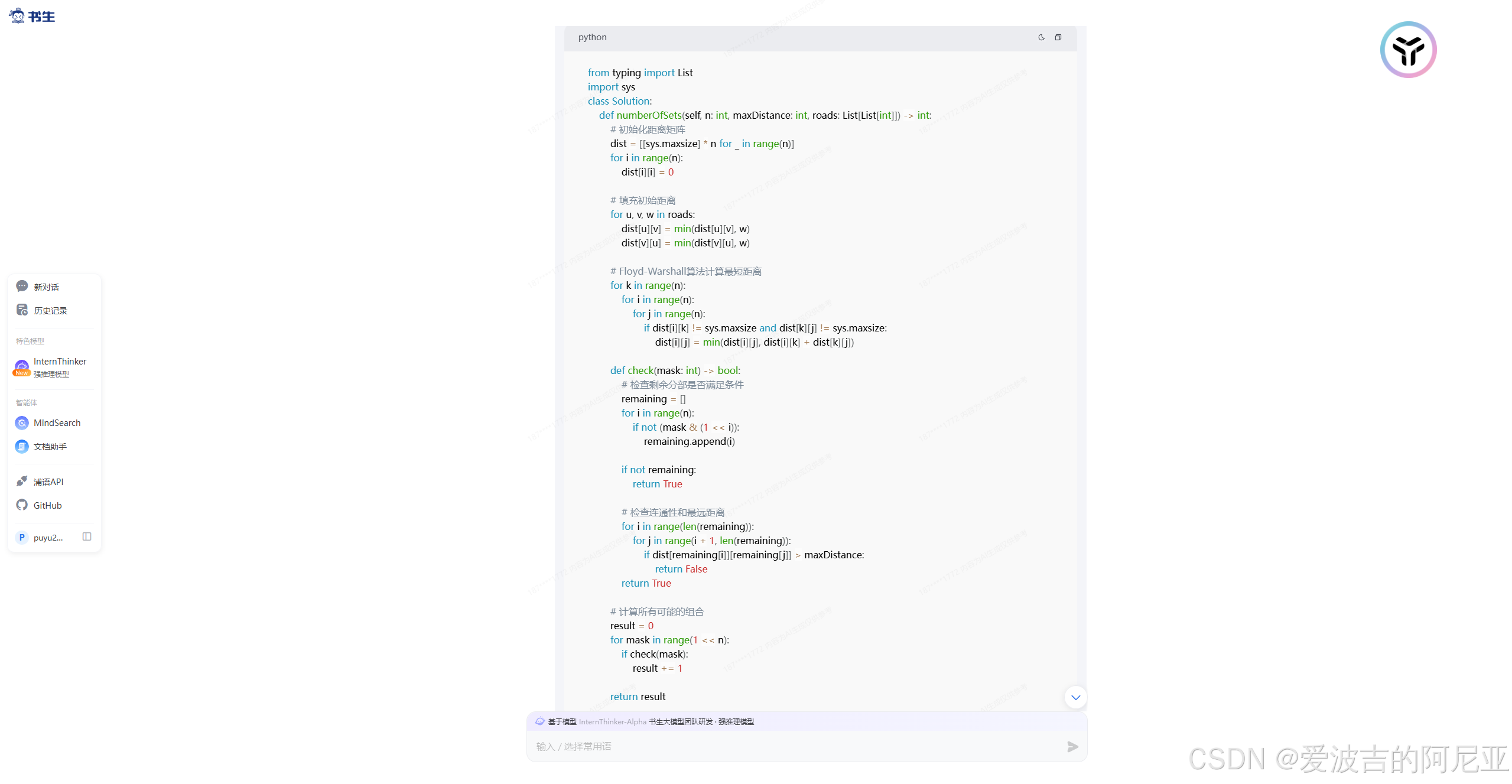
Task: Toggle dark mode on the code block
Action: tap(1041, 37)
